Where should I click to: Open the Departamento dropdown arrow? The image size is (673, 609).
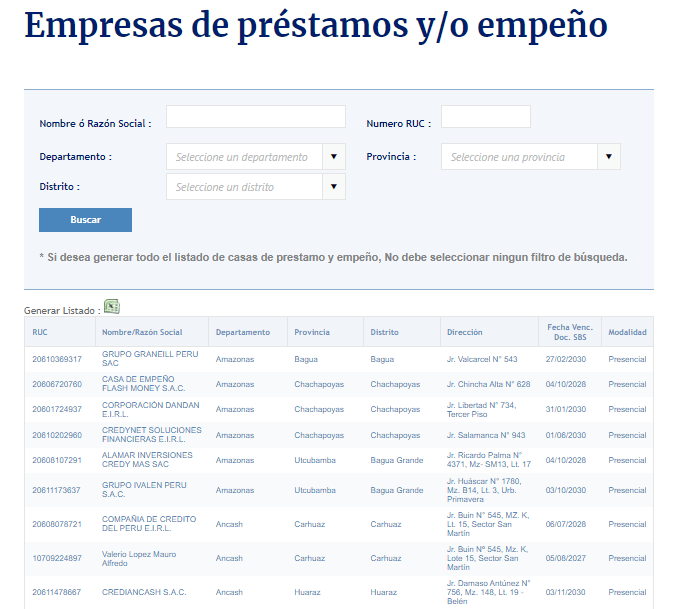pos(334,157)
